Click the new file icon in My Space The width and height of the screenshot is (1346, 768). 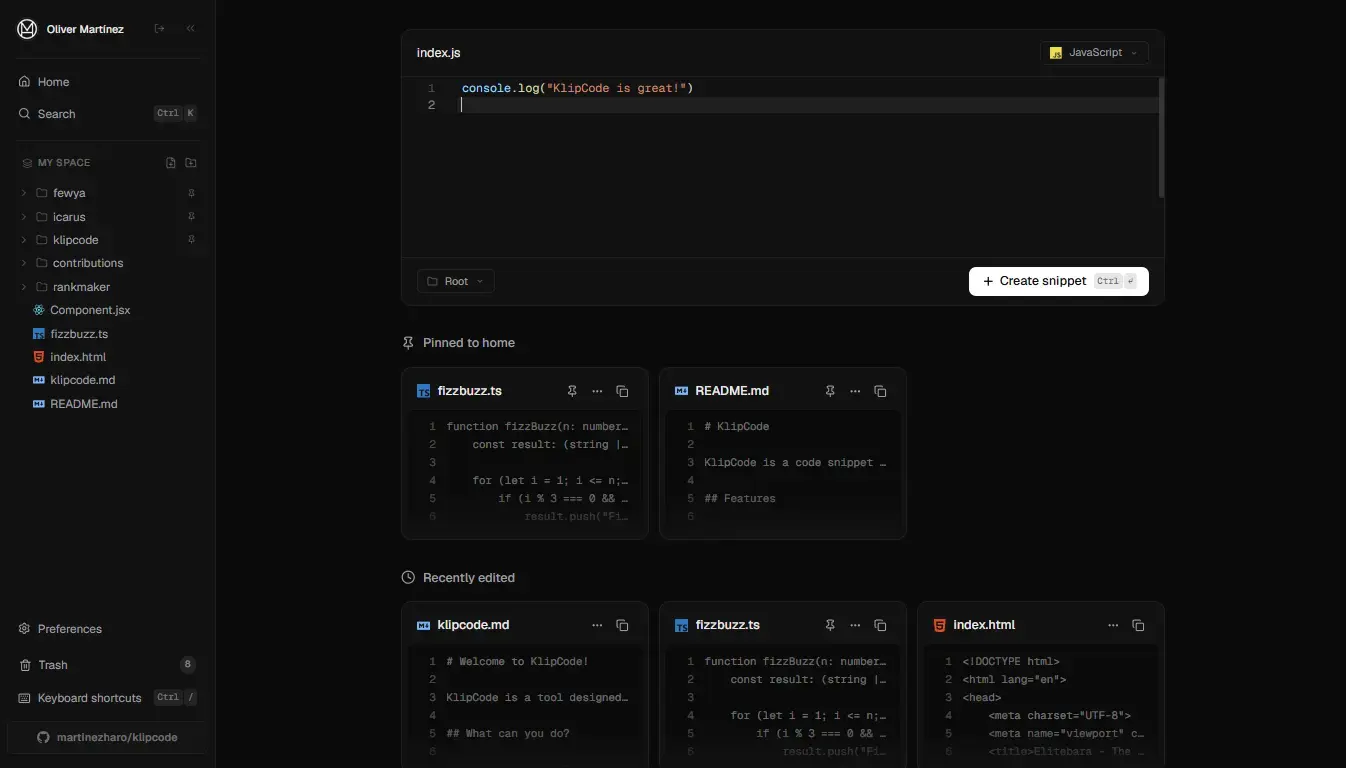point(171,163)
